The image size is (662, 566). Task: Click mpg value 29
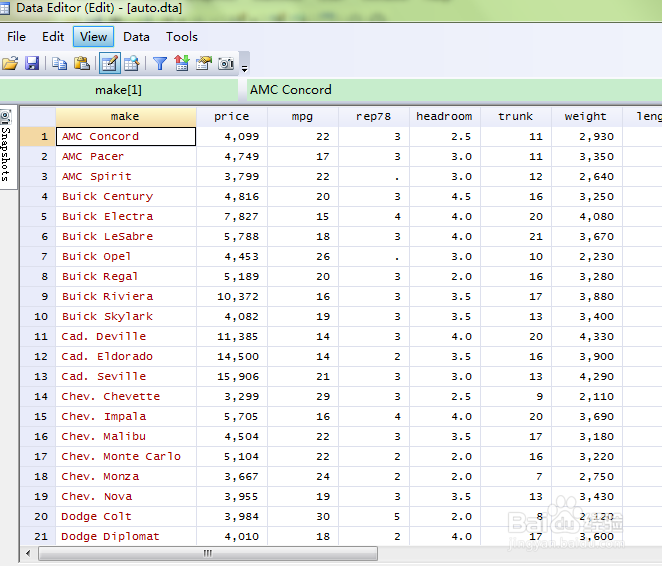(303, 396)
